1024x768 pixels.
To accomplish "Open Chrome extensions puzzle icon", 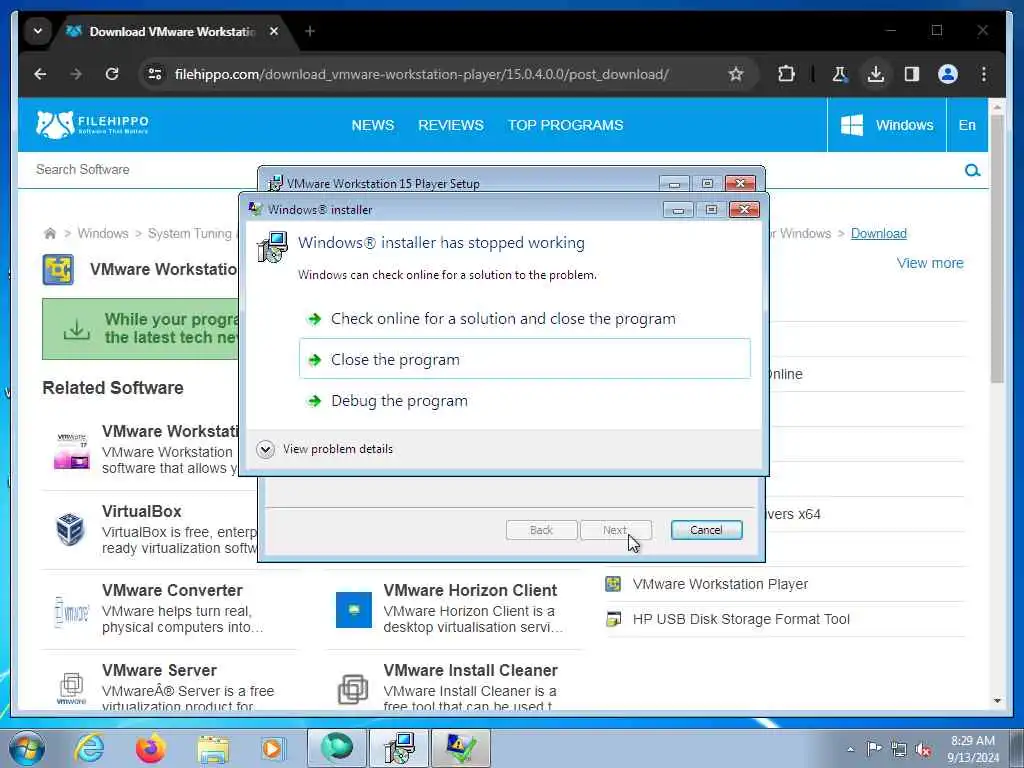I will [786, 74].
